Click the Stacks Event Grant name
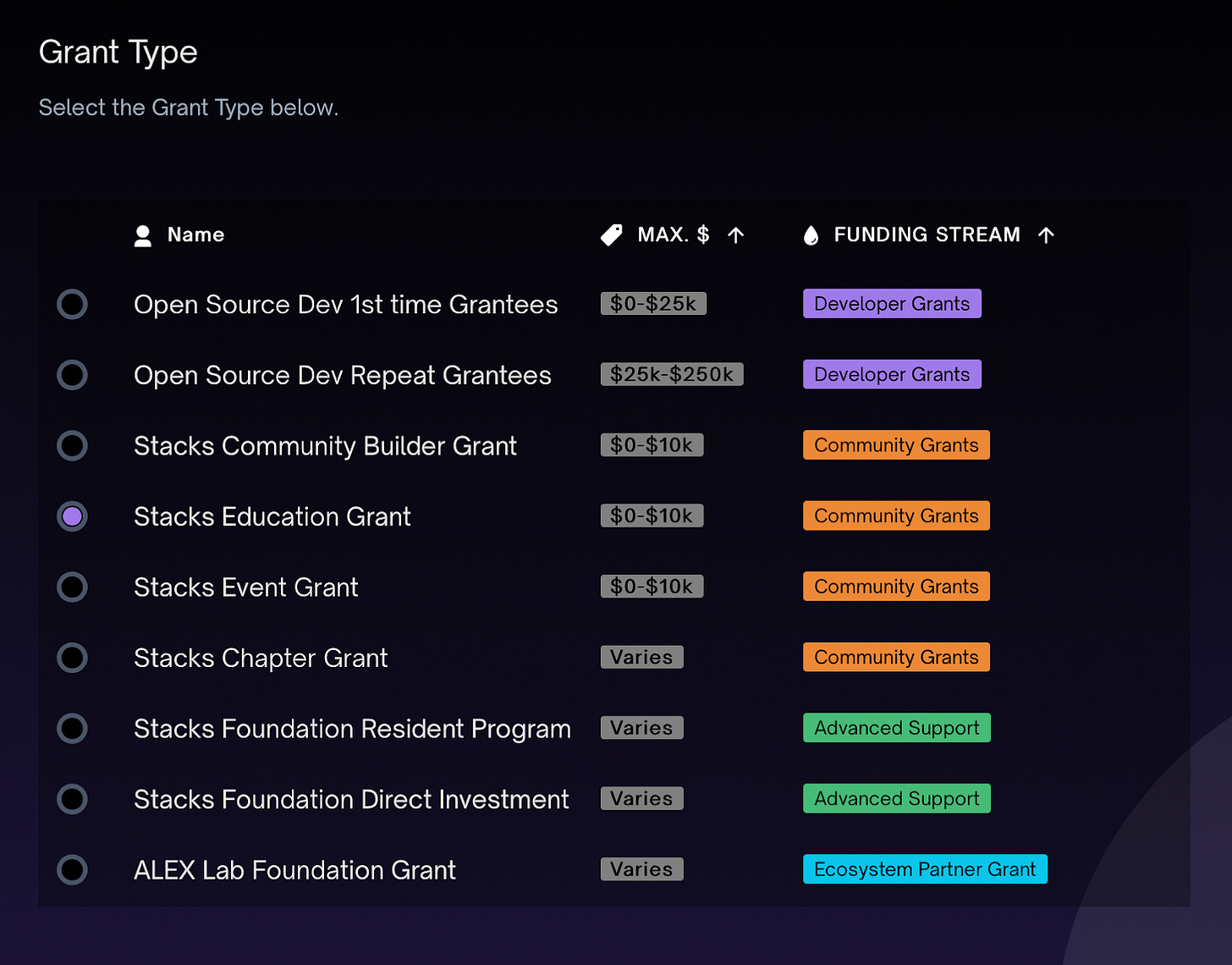Viewport: 1232px width, 965px height. pyautogui.click(x=246, y=587)
